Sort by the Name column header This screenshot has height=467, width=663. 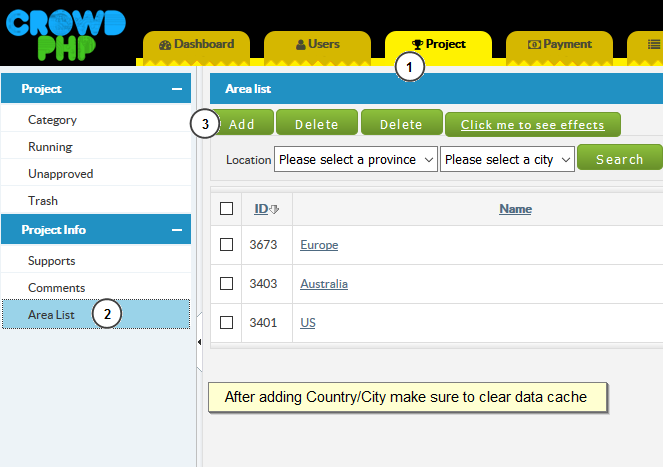coord(515,209)
